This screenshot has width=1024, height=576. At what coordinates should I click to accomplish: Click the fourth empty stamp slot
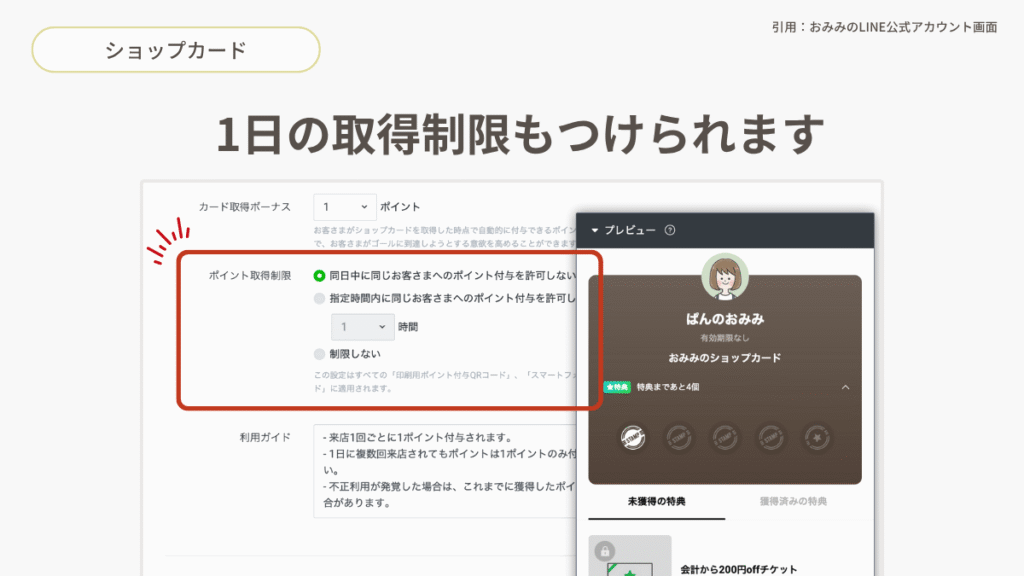[771, 437]
